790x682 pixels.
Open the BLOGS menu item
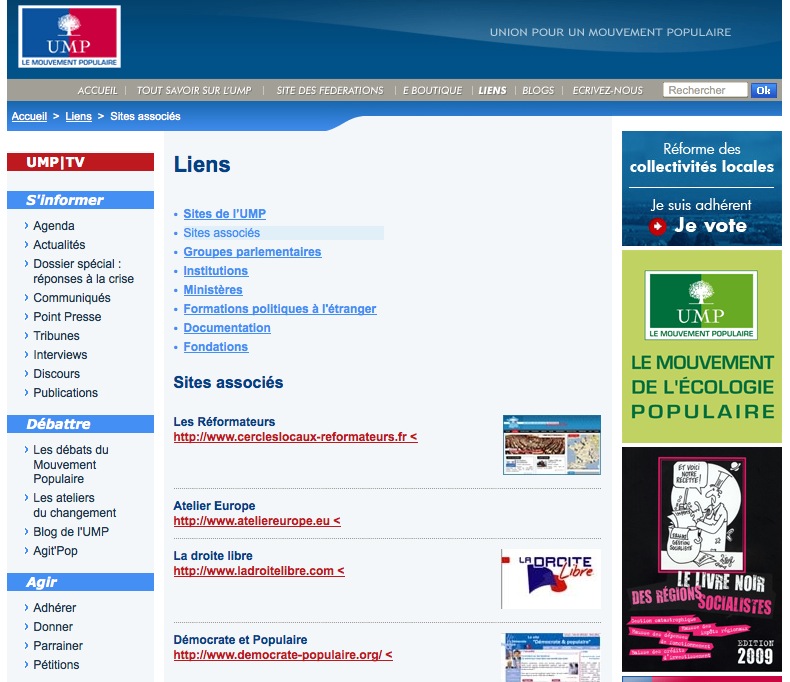[x=538, y=90]
